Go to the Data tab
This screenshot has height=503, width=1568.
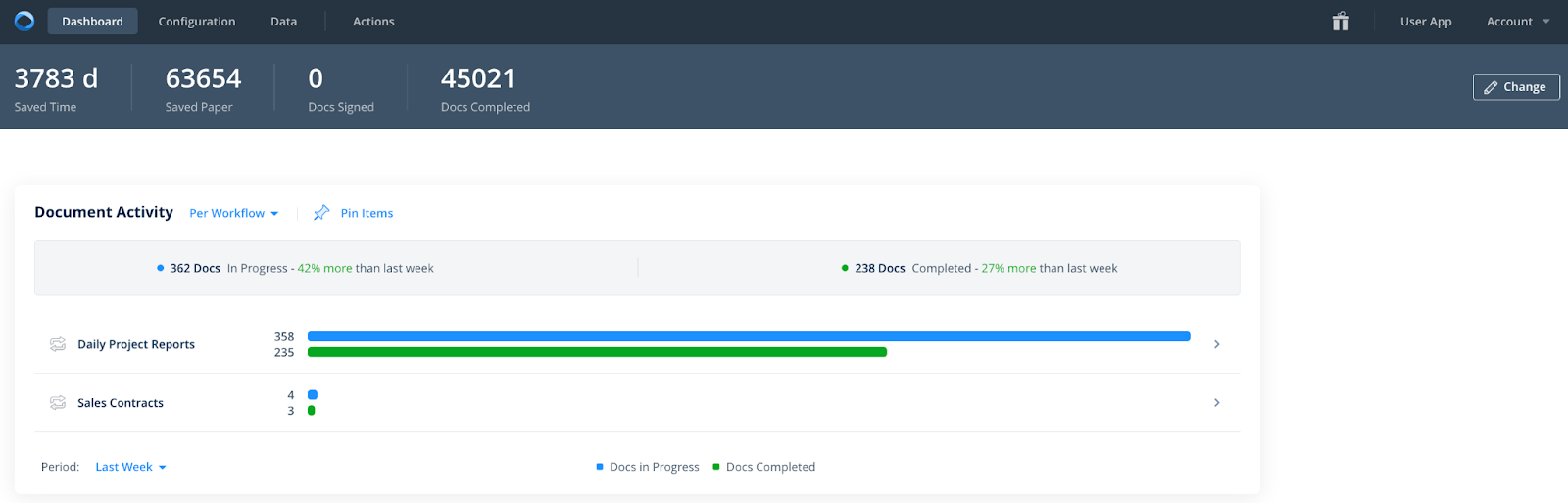tap(284, 22)
